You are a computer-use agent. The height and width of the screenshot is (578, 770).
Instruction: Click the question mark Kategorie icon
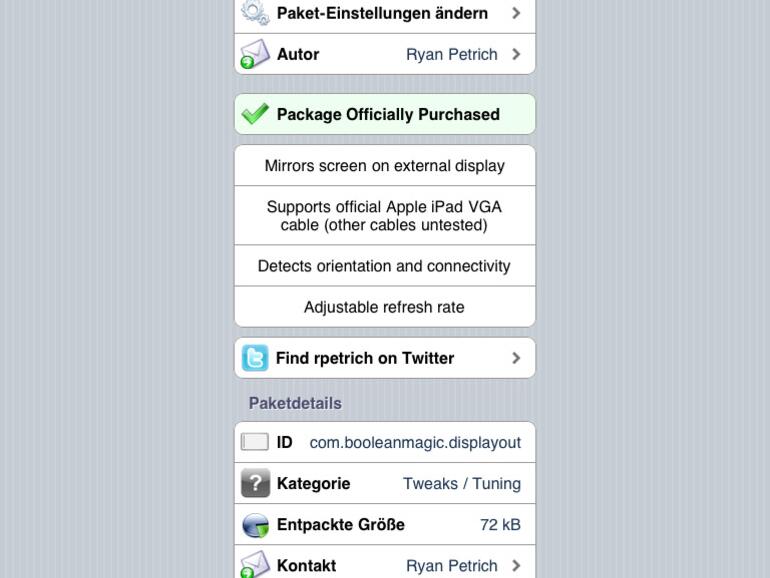click(x=255, y=483)
